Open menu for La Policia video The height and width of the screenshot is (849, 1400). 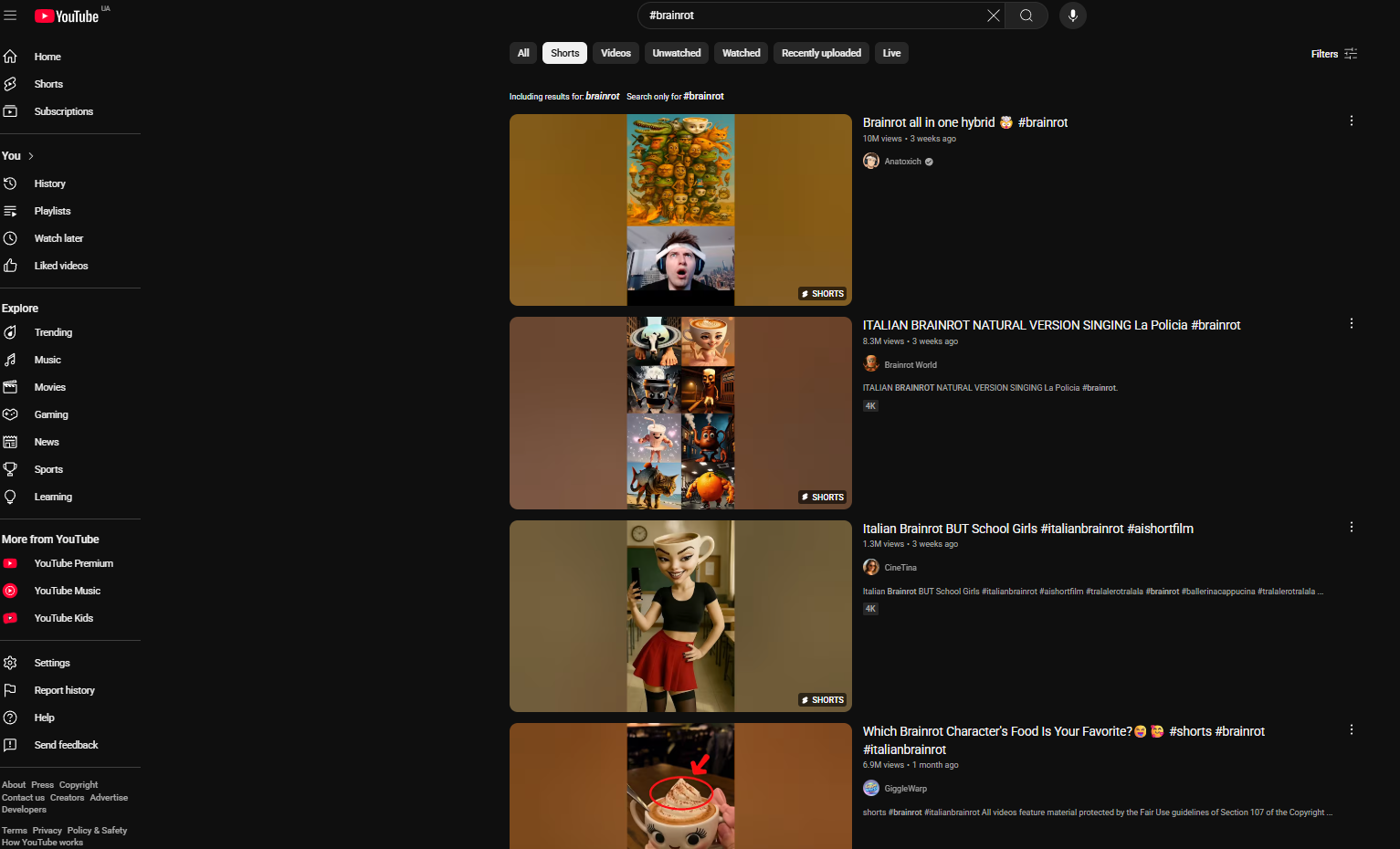[1352, 323]
